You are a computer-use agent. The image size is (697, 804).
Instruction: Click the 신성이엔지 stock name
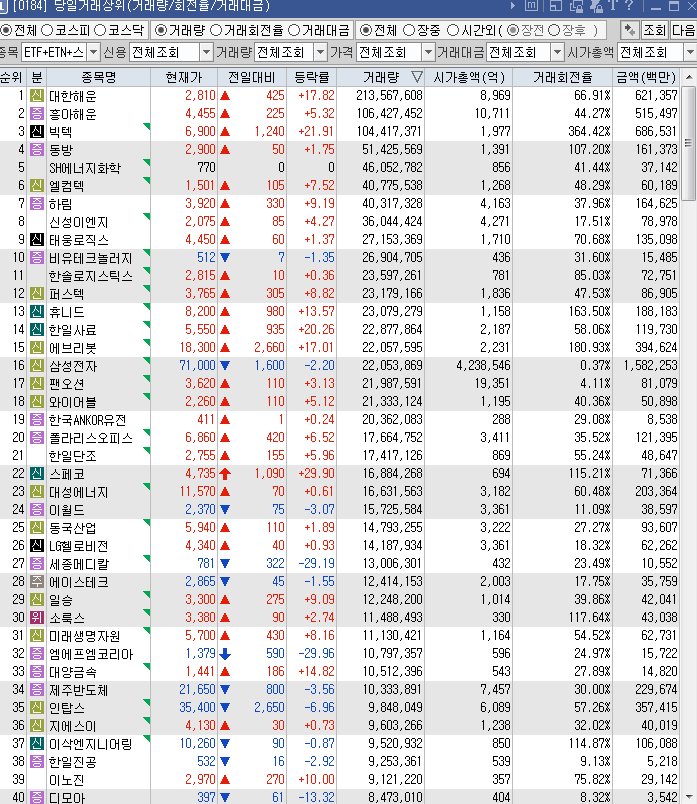tap(78, 222)
